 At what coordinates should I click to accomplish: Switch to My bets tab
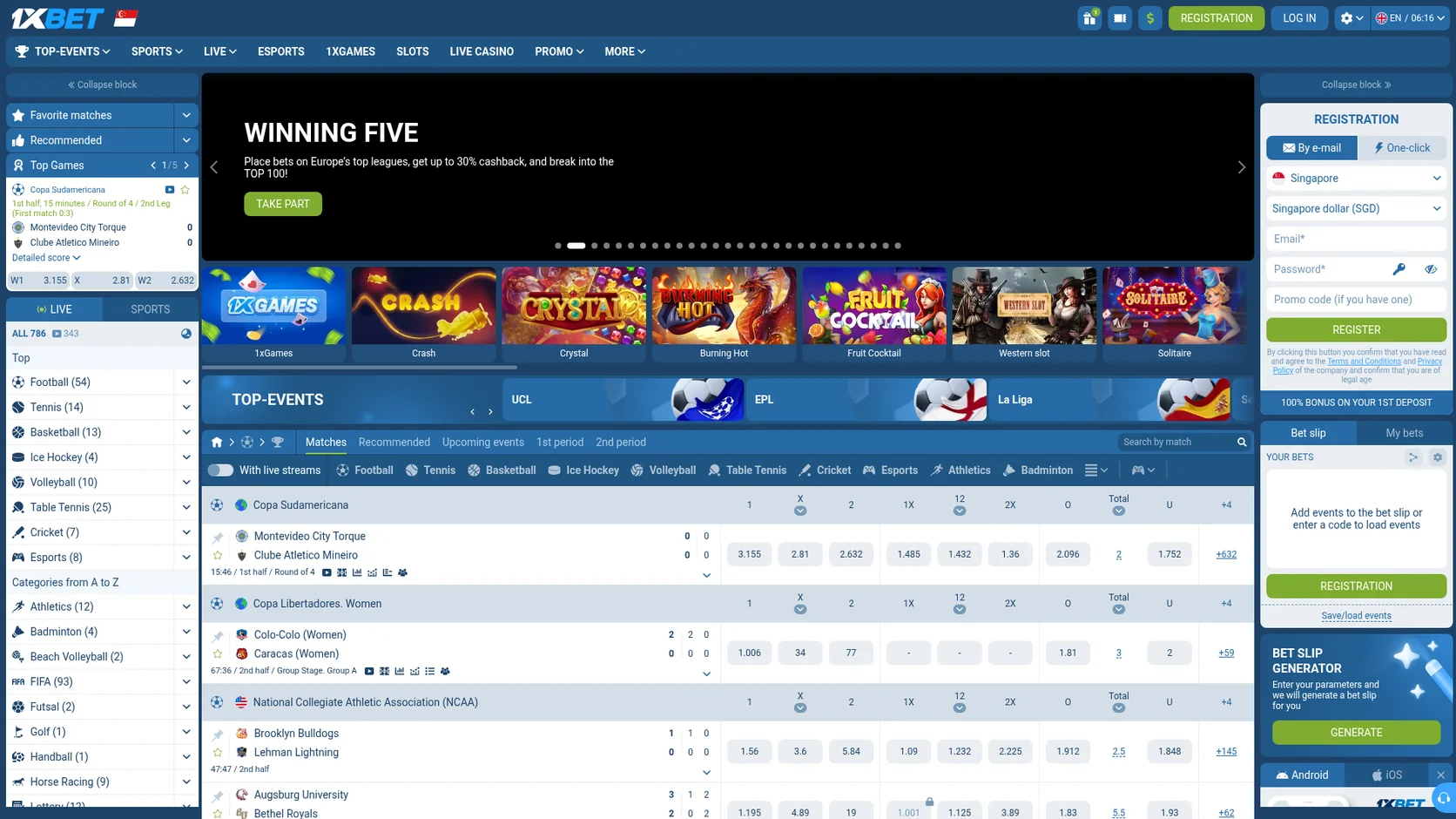1404,433
